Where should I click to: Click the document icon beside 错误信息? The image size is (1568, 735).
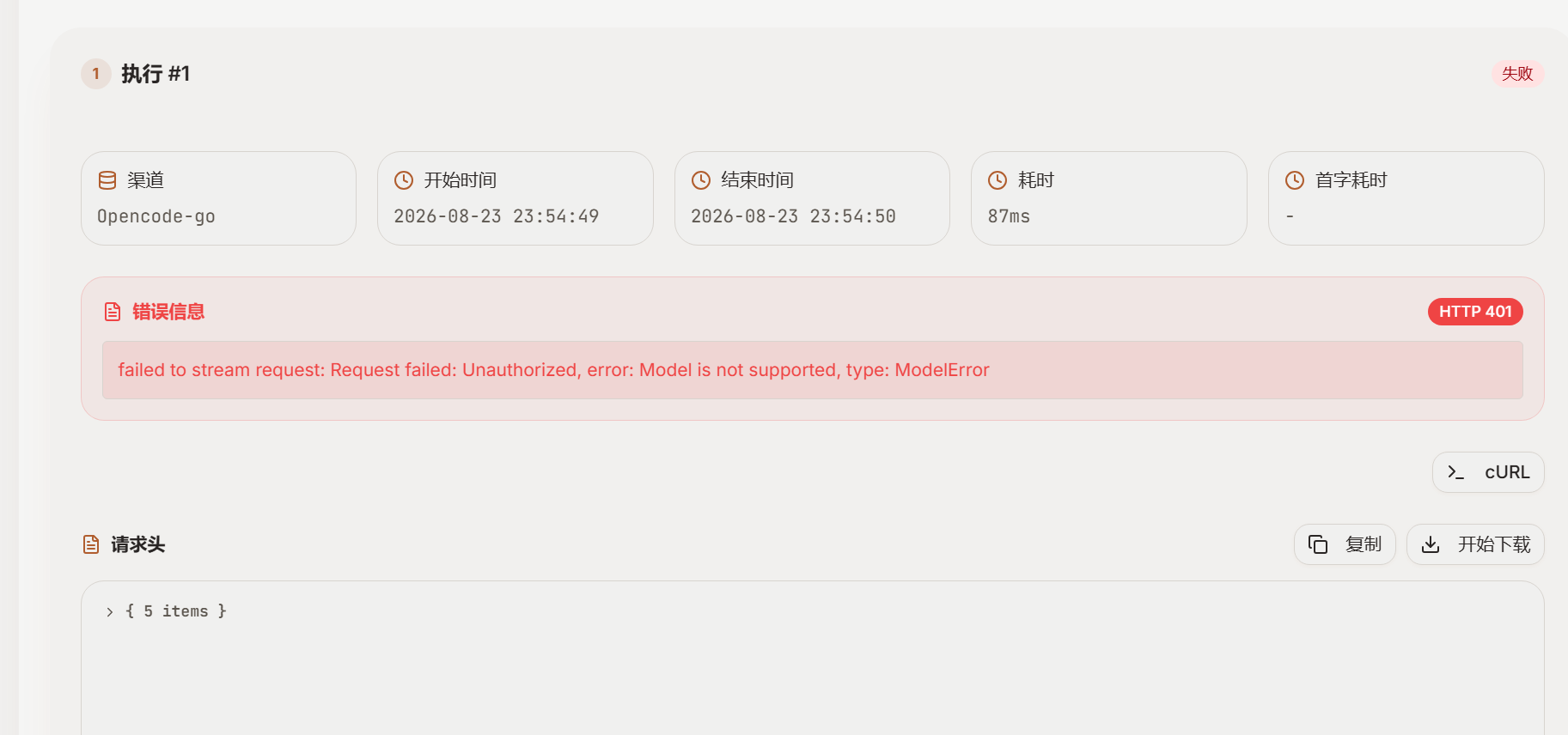point(113,312)
